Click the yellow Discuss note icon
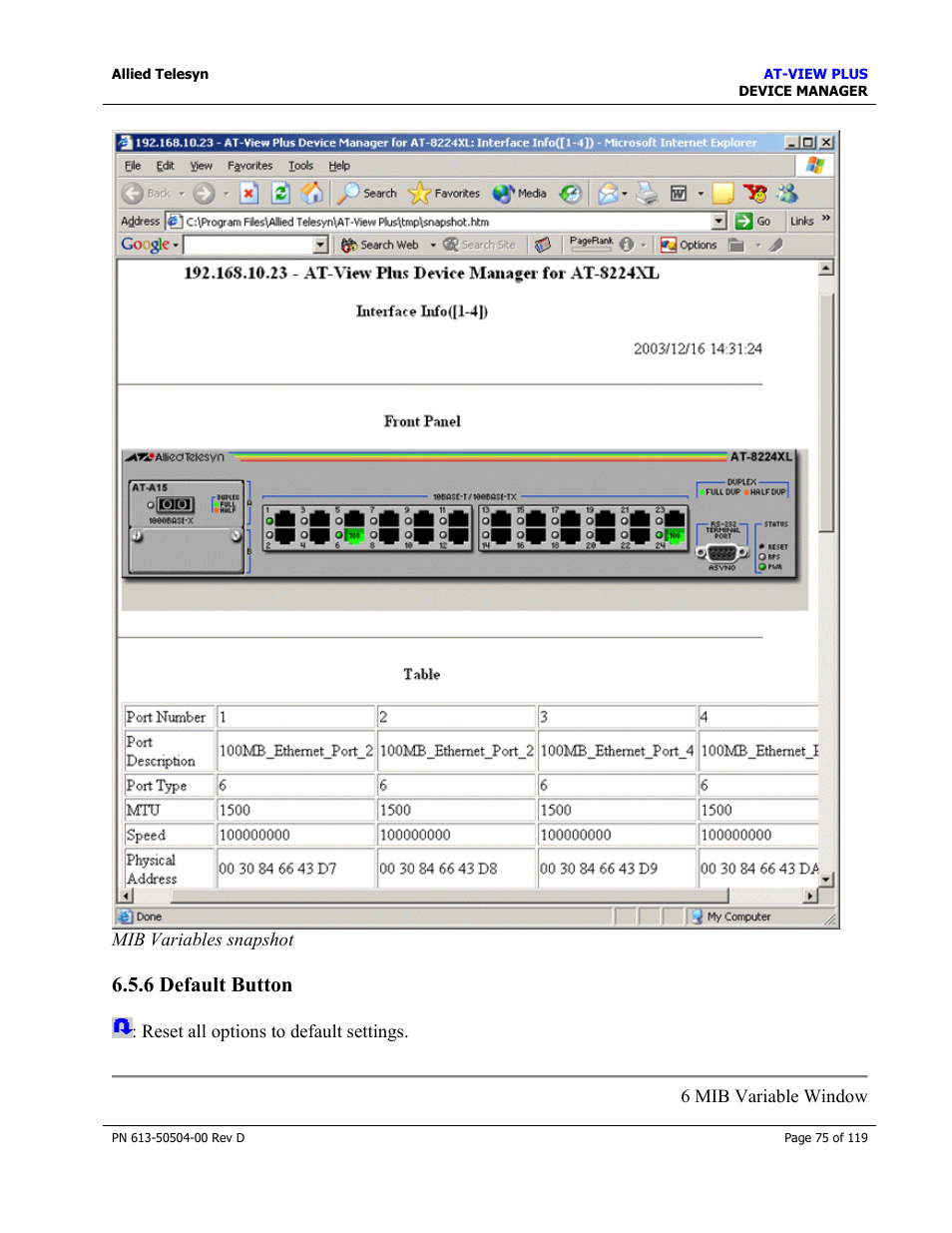 click(x=723, y=194)
